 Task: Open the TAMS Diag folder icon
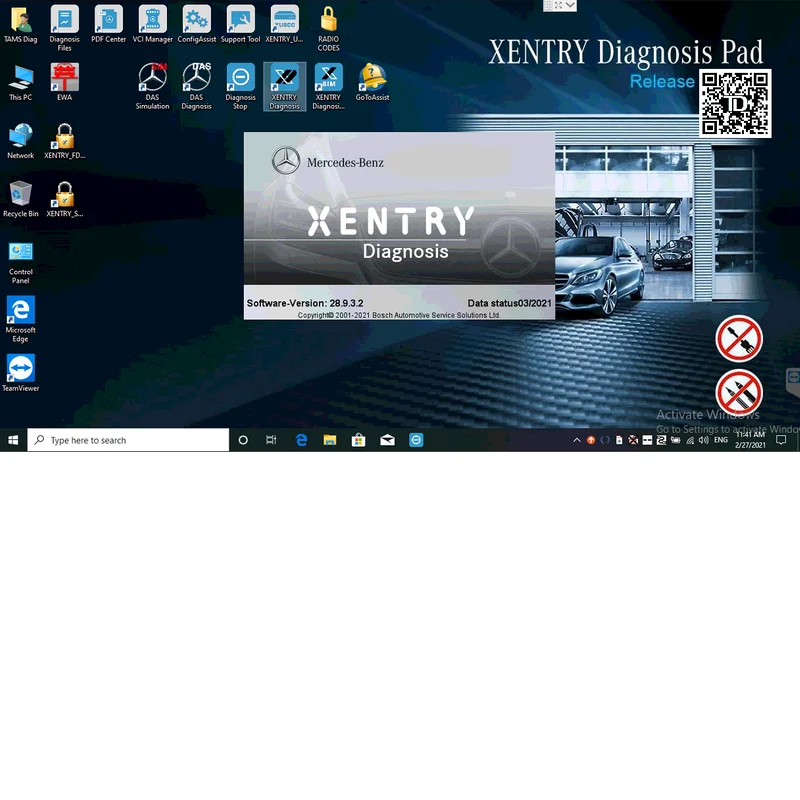(20, 24)
